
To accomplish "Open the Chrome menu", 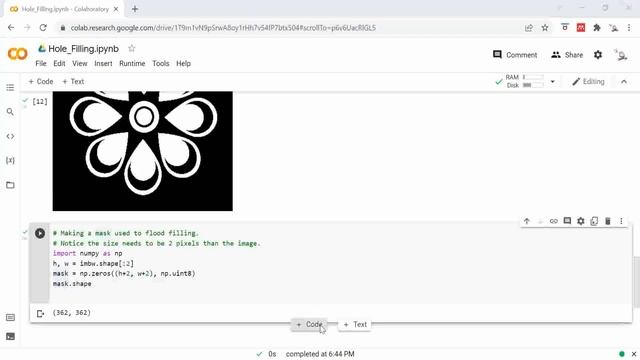I will pos(629,28).
